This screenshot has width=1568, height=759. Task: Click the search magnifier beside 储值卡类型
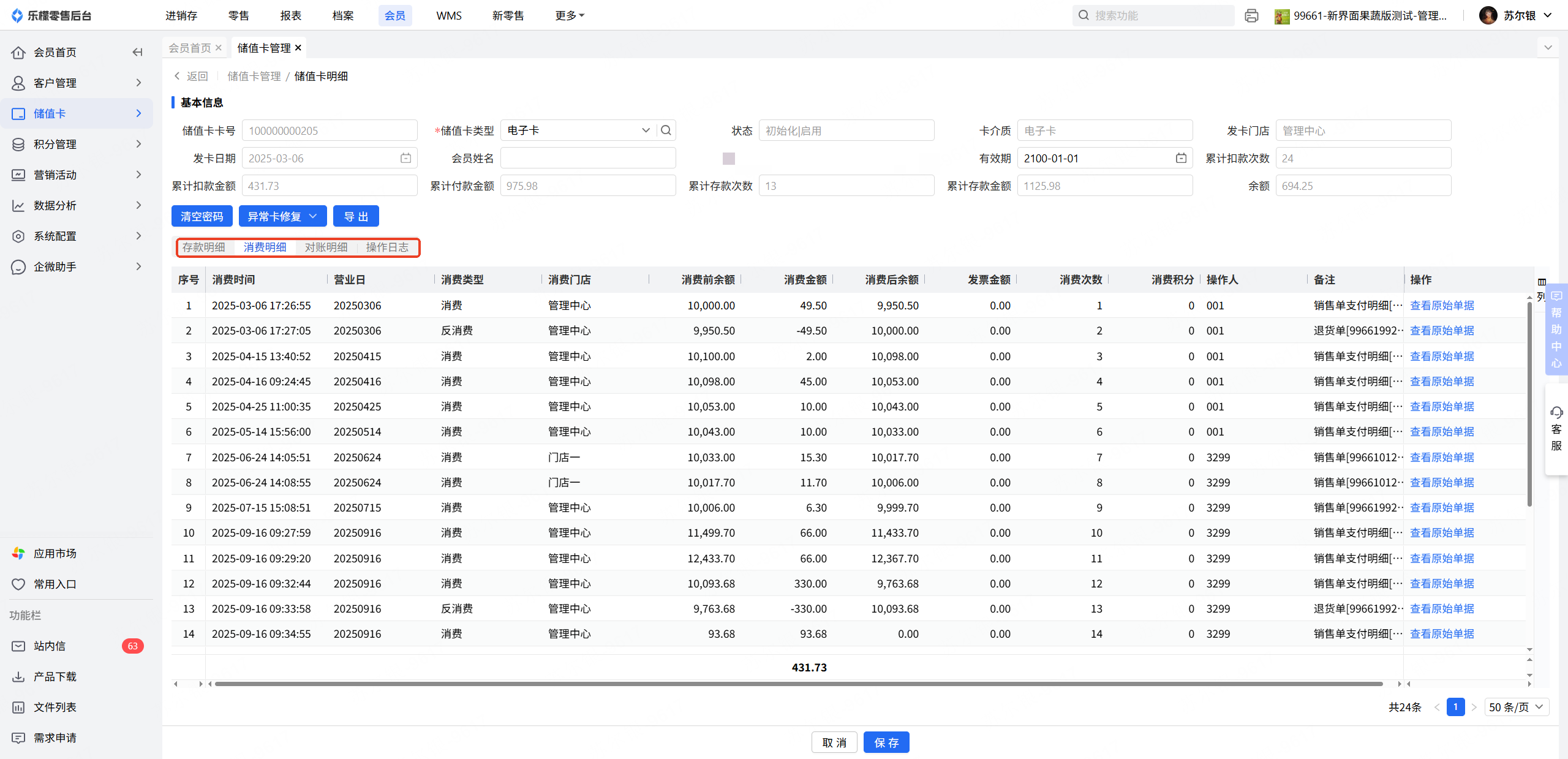tap(666, 130)
